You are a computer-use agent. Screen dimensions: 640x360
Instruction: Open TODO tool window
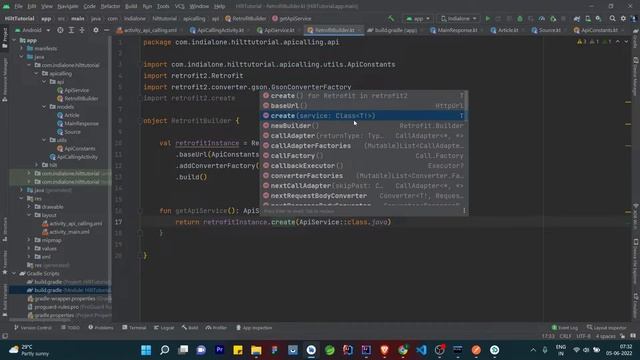point(70,328)
